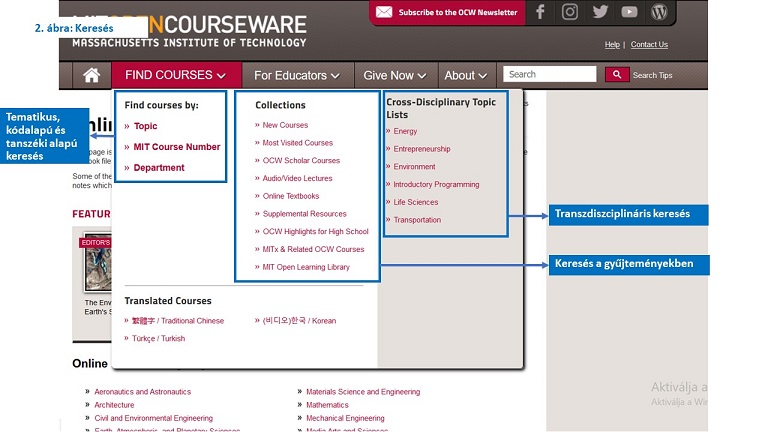Open Most Visited Courses collection
This screenshot has width=768, height=432.
297,143
